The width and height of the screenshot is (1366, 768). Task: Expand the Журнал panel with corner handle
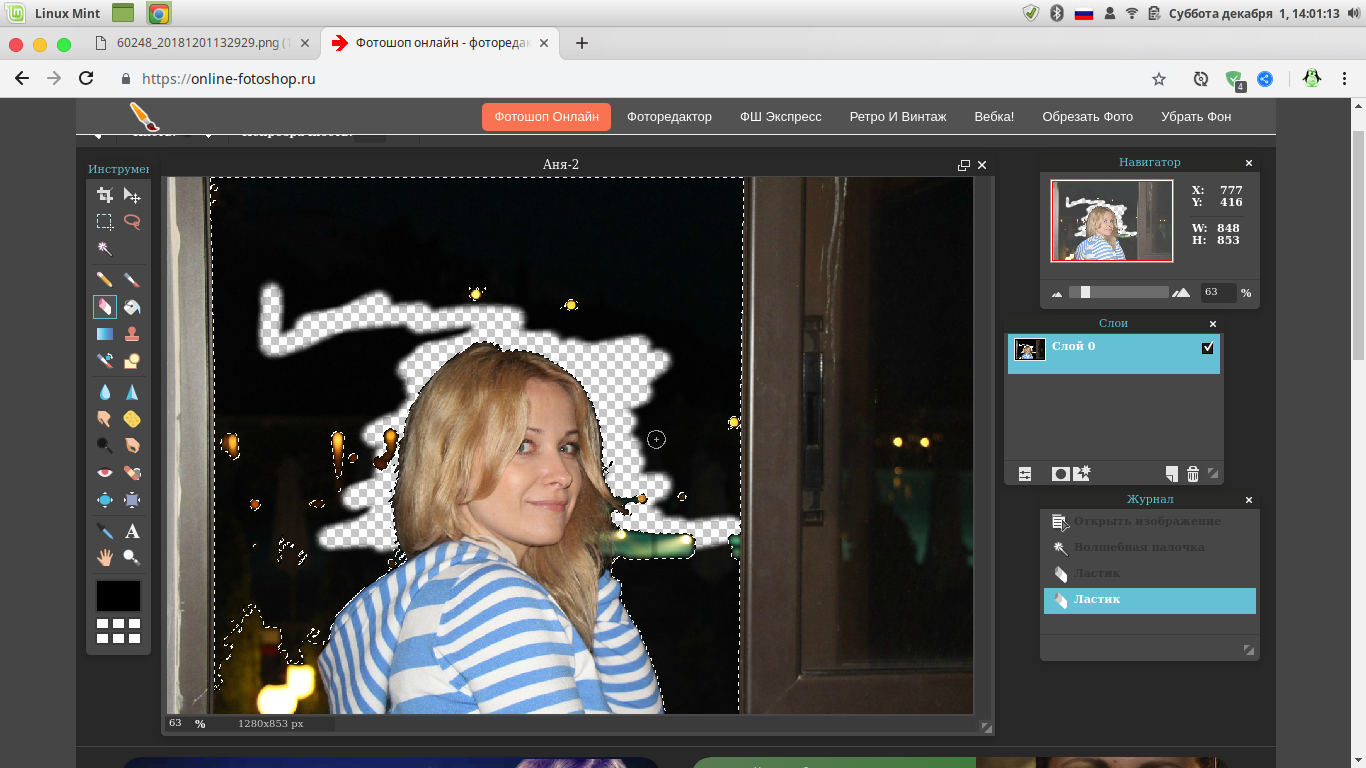point(1248,650)
